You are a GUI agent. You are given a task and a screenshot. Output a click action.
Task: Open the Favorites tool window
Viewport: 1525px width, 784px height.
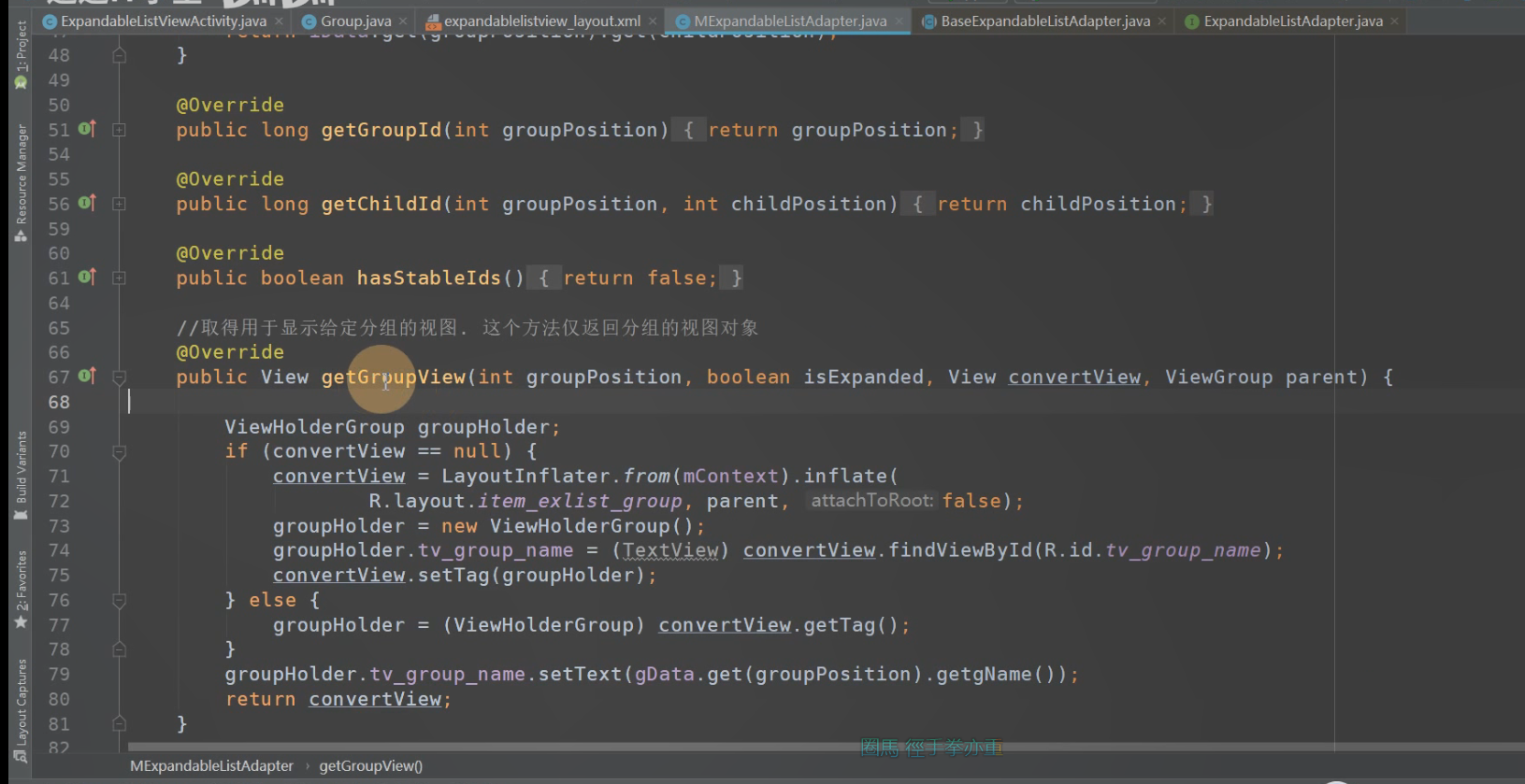(x=21, y=590)
